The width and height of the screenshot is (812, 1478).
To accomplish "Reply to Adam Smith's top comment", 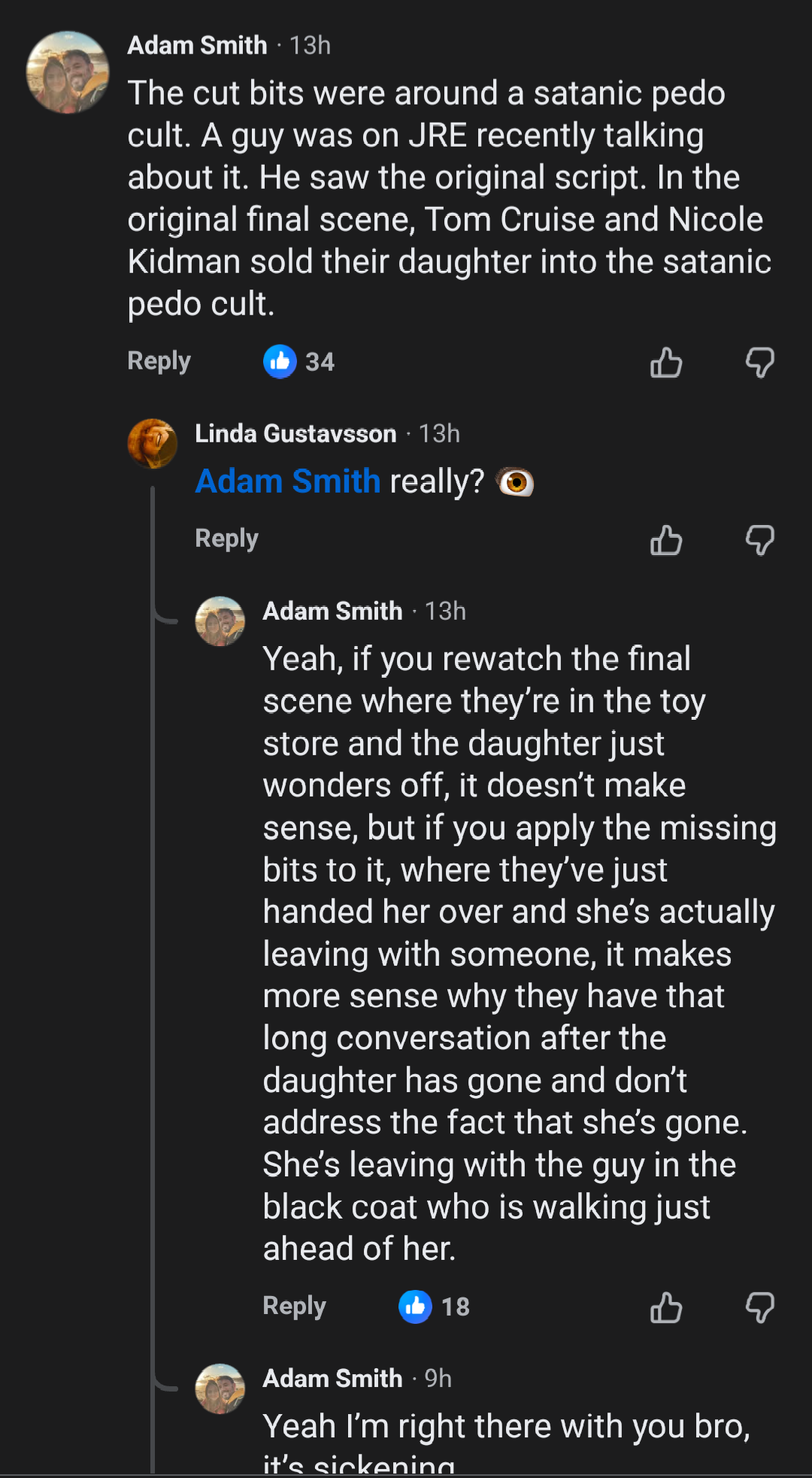I will (159, 361).
